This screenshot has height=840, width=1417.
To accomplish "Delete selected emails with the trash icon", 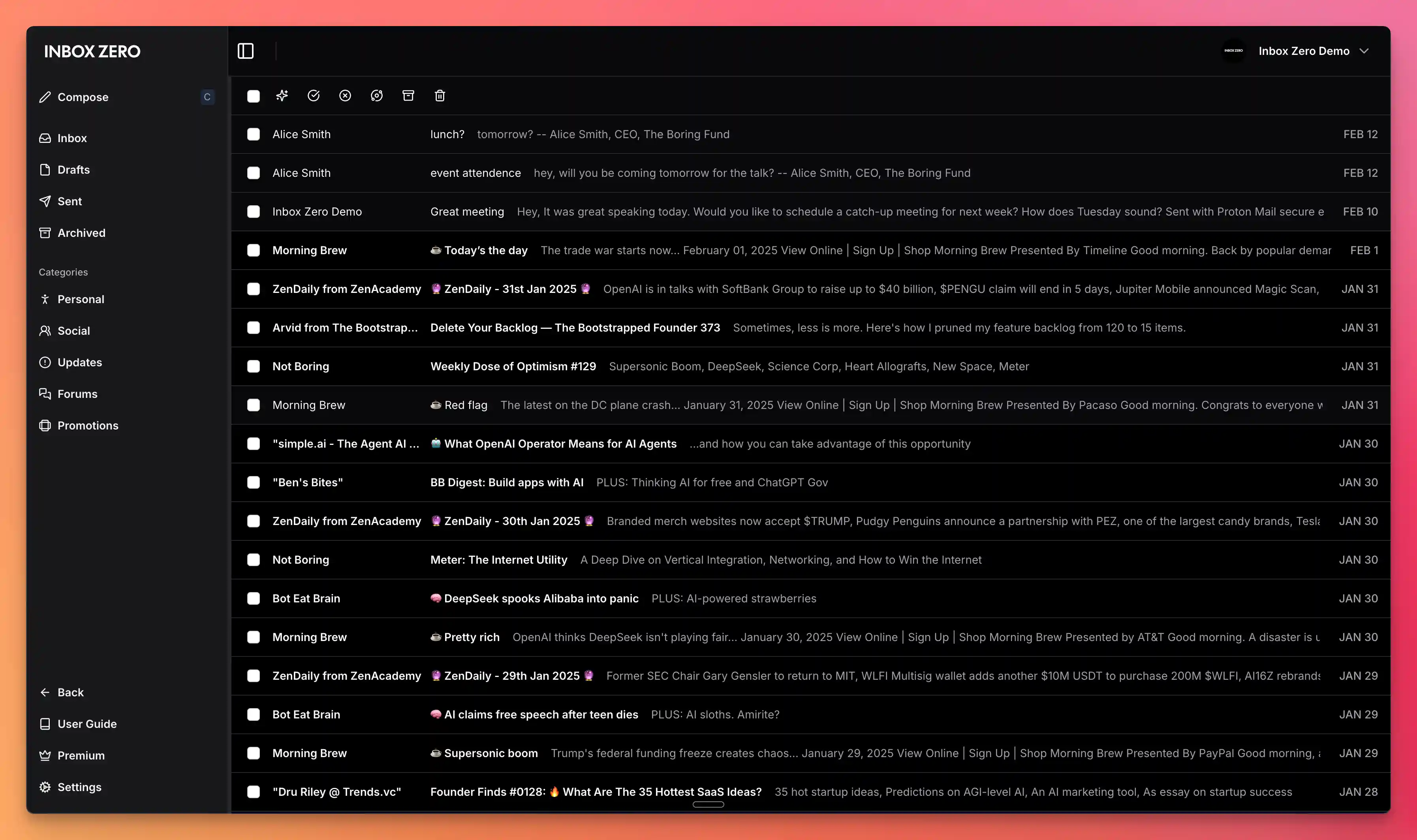I will pyautogui.click(x=440, y=95).
